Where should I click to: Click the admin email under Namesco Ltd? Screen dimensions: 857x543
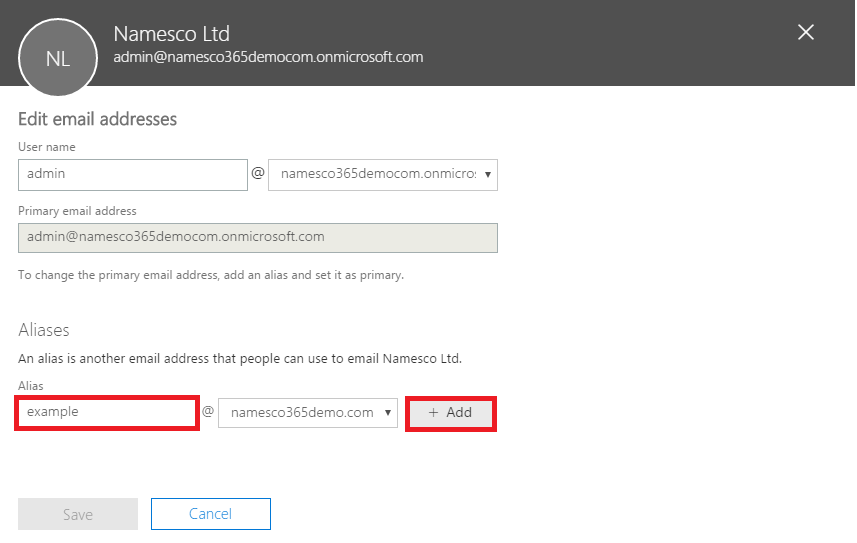click(268, 57)
